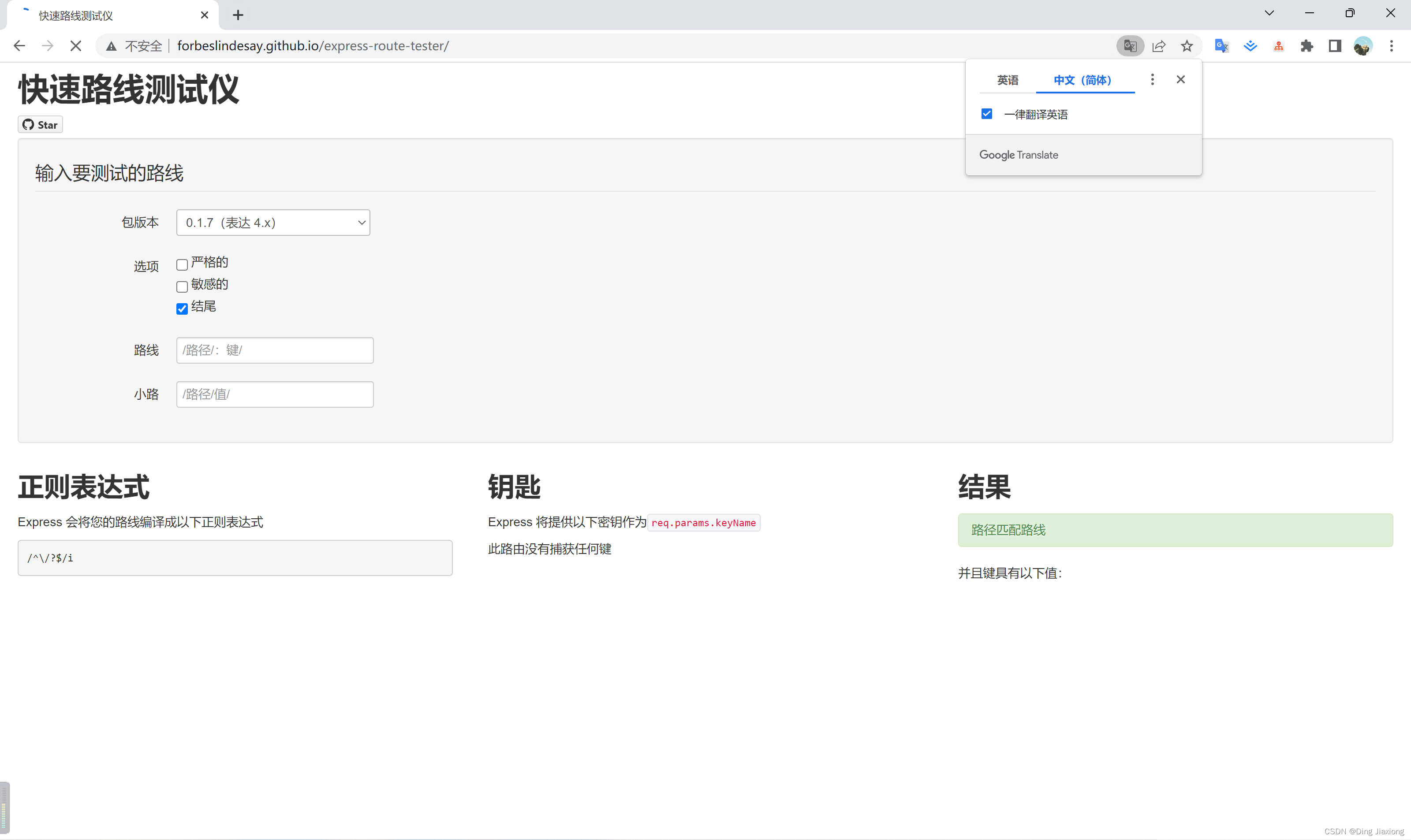The image size is (1411, 840).
Task: Click the 结果 section heading
Action: tap(984, 487)
